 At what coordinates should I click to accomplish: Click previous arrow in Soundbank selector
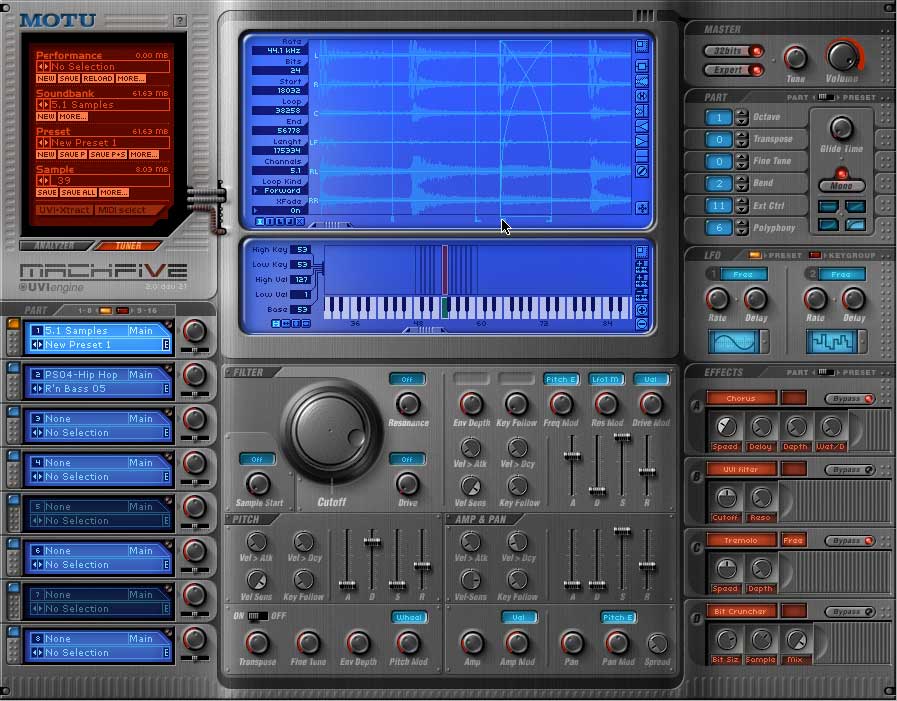pos(39,105)
